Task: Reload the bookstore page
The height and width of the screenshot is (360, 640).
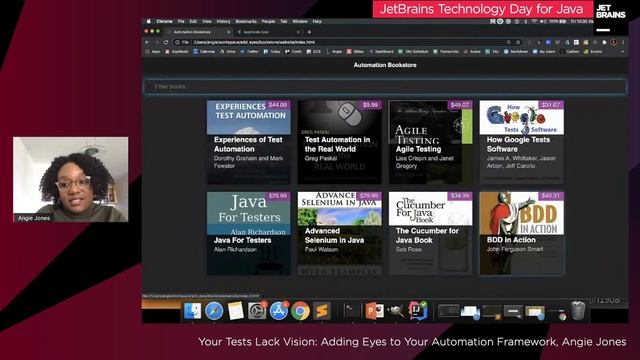Action: [166, 42]
